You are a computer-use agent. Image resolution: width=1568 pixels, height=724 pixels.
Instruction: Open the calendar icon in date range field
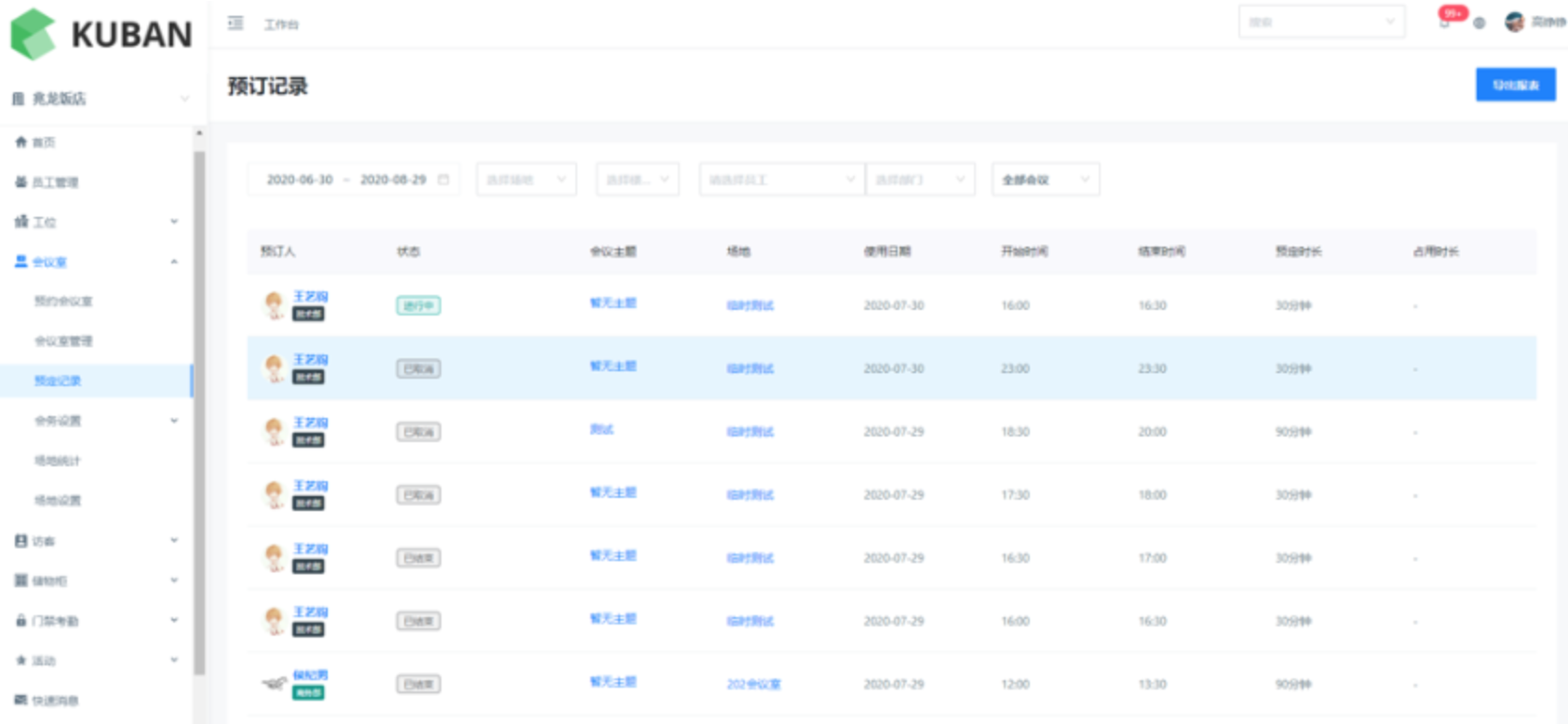443,180
